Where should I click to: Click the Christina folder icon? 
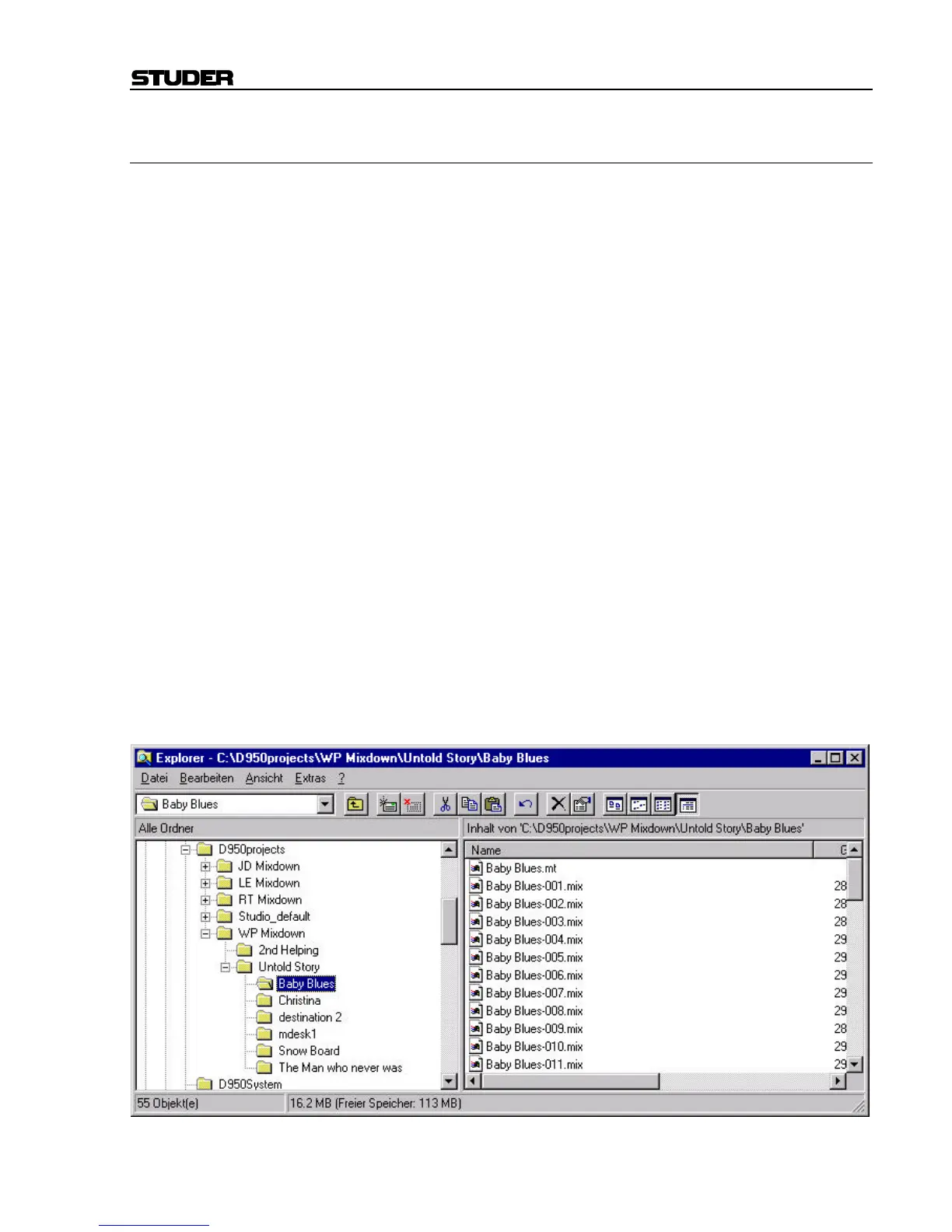[x=264, y=1000]
